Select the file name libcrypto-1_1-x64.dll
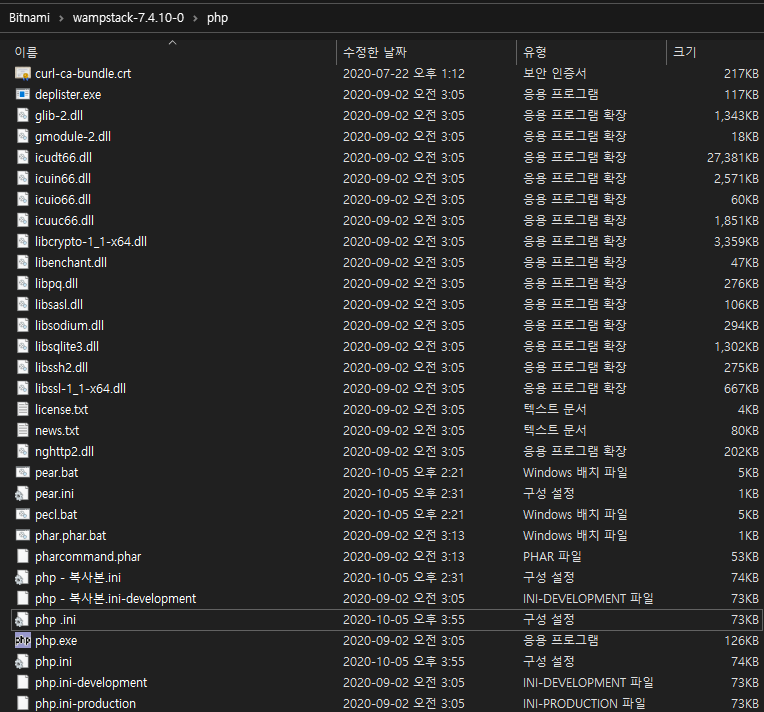The image size is (764, 712). pyautogui.click(x=91, y=241)
